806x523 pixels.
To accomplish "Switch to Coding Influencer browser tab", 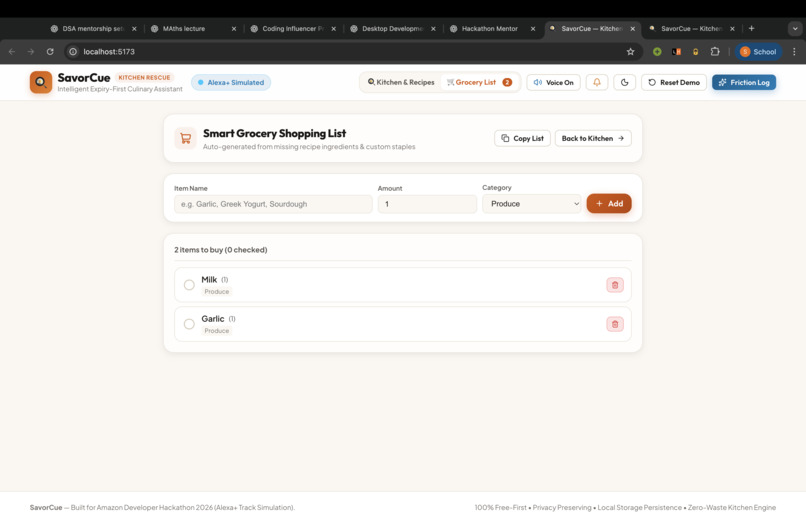I will coord(292,29).
